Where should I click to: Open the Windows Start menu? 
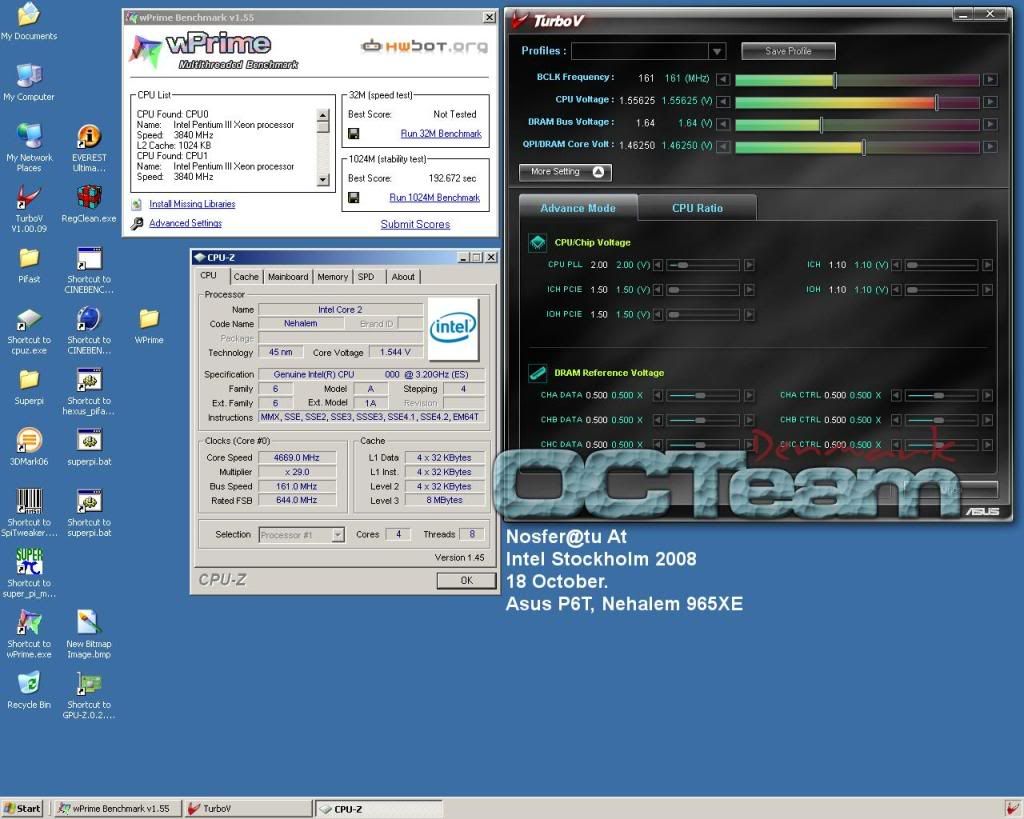pos(22,809)
